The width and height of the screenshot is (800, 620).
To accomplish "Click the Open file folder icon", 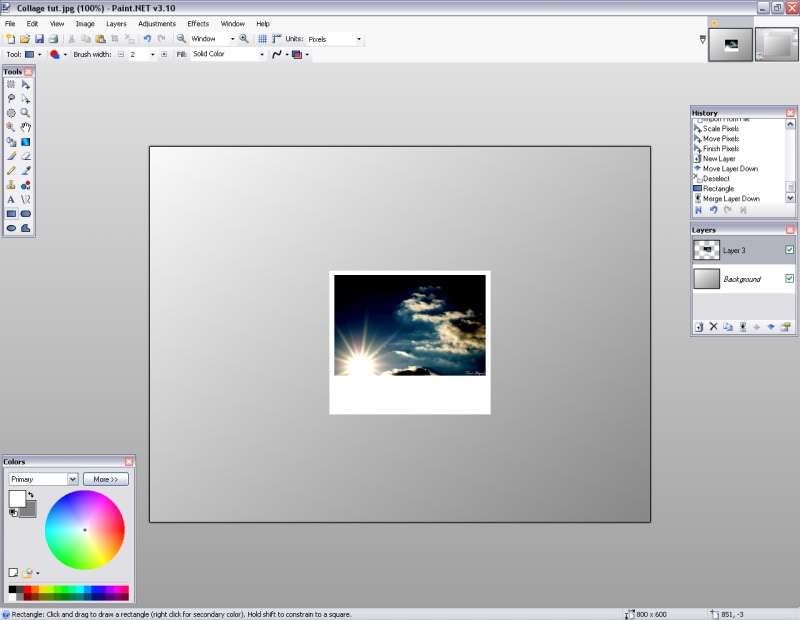I will pyautogui.click(x=24, y=39).
